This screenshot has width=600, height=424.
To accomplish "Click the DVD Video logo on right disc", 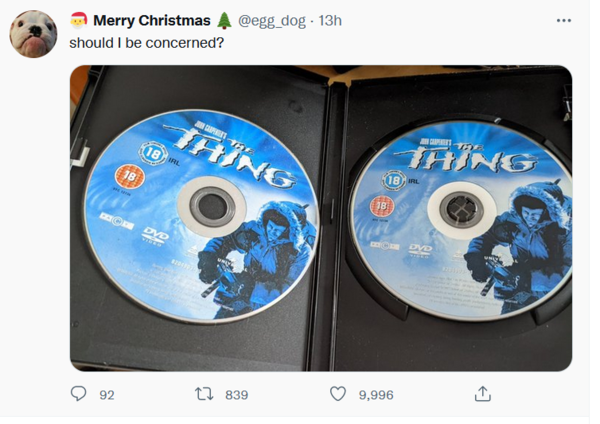I will 420,251.
